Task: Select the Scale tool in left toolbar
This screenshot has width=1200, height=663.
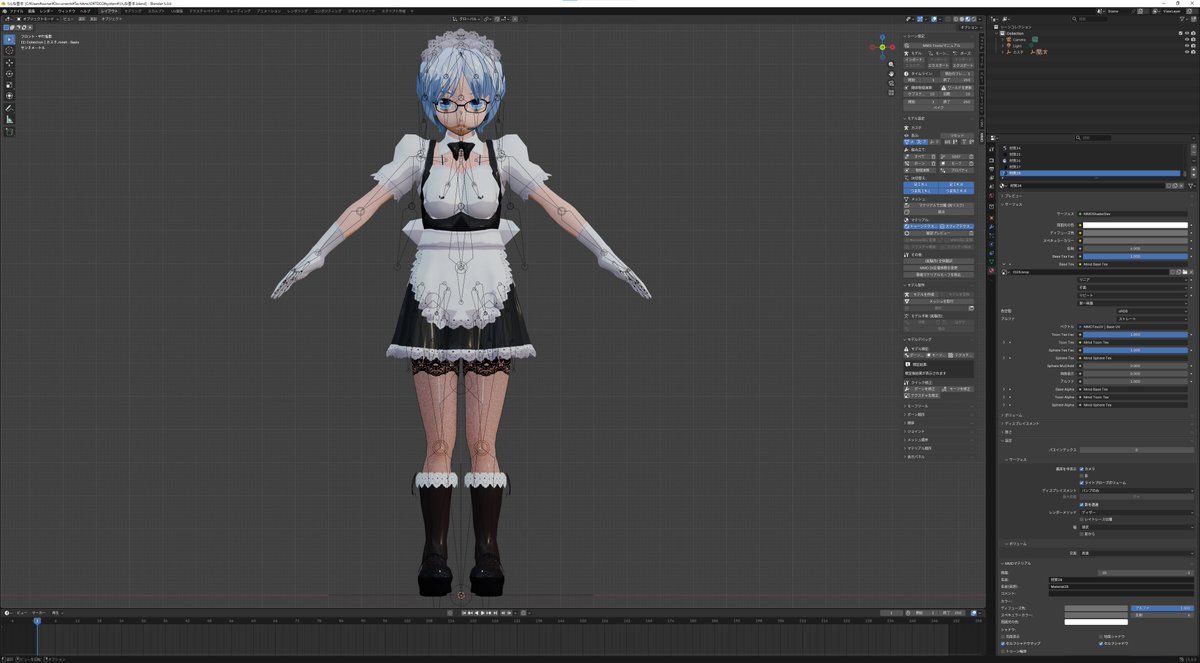Action: pos(9,85)
